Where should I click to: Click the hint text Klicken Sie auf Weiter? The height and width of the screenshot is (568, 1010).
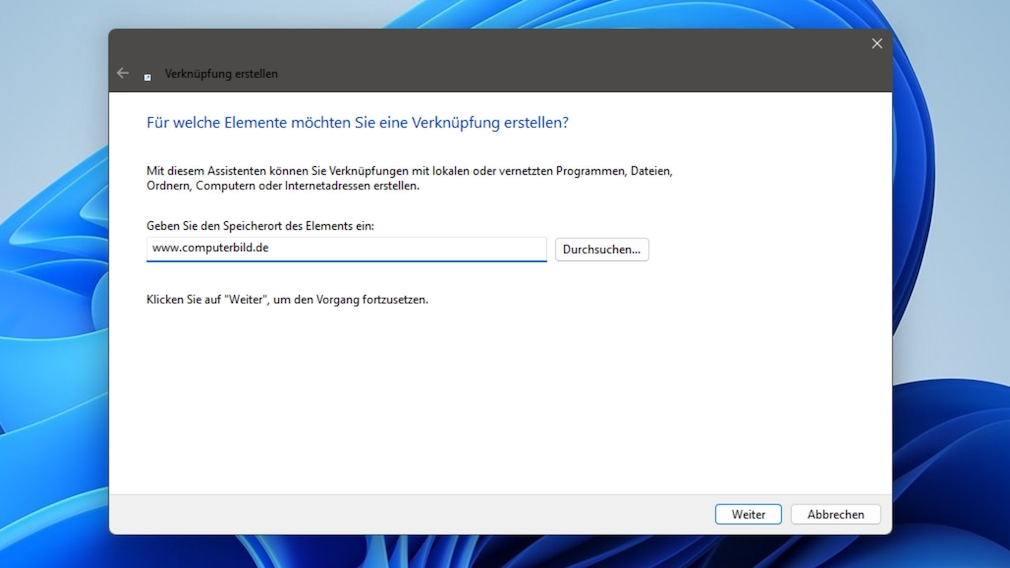point(287,299)
